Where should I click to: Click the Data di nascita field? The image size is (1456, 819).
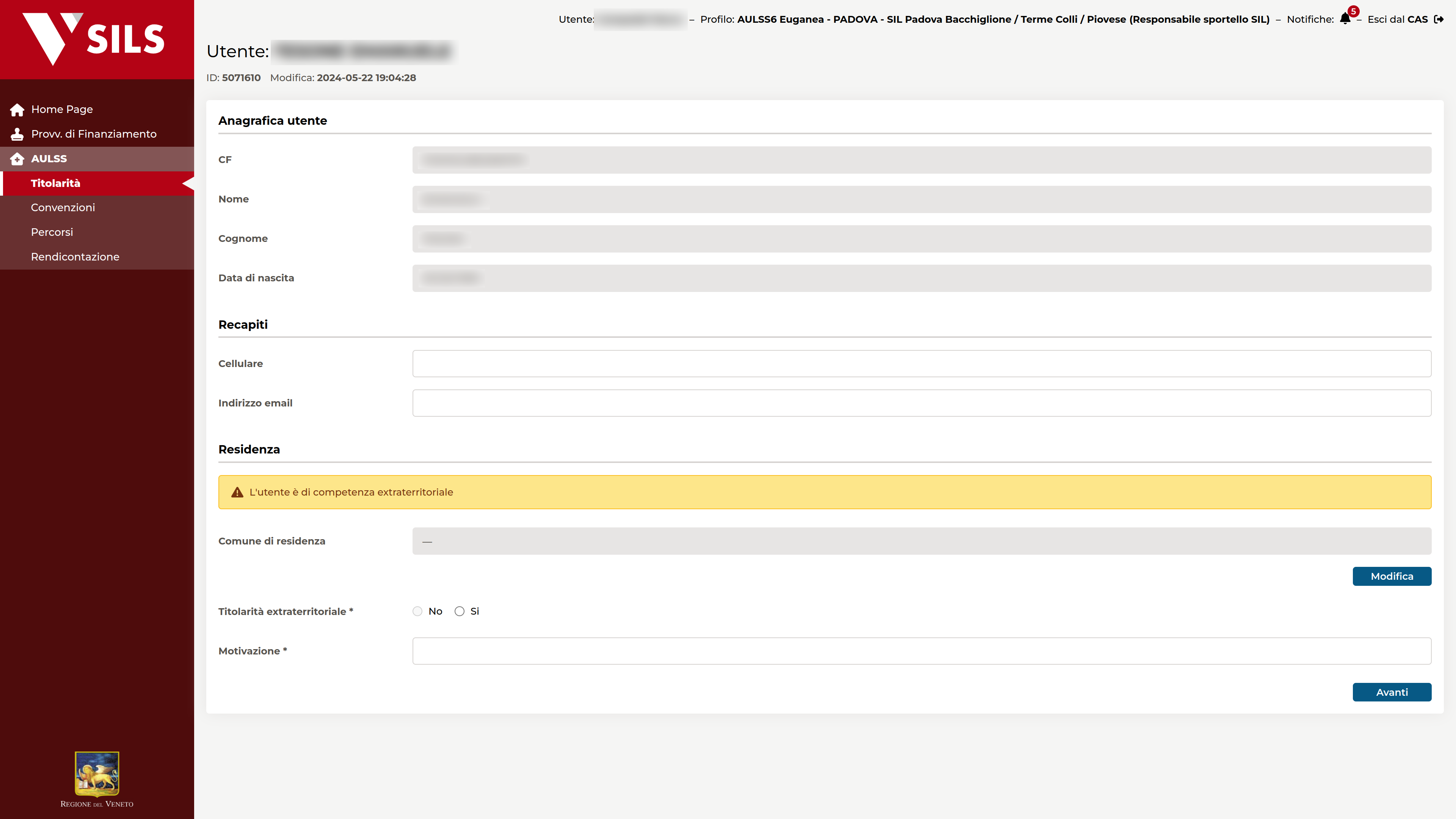point(922,278)
